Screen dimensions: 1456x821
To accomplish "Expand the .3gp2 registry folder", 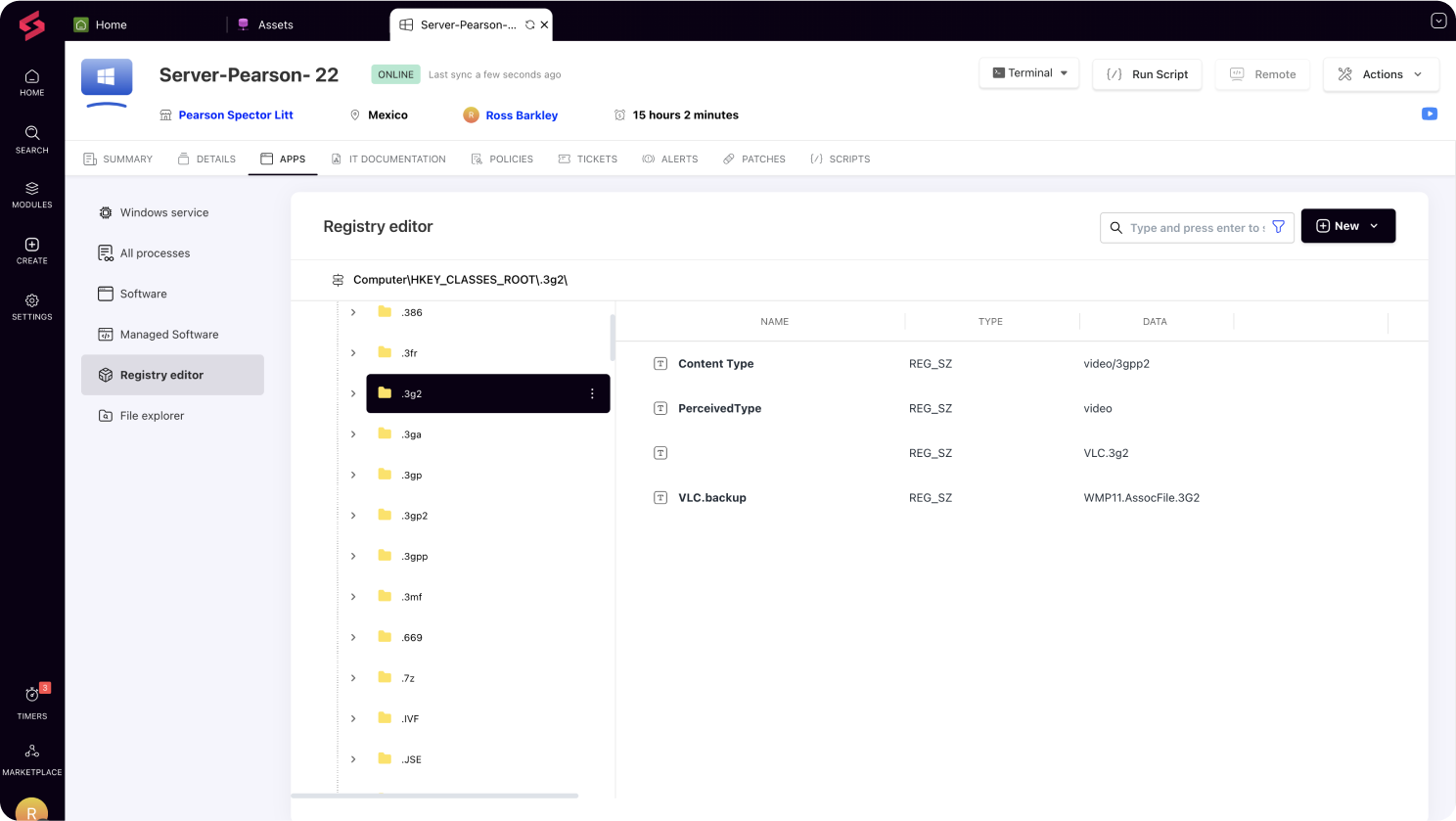I will tap(353, 516).
